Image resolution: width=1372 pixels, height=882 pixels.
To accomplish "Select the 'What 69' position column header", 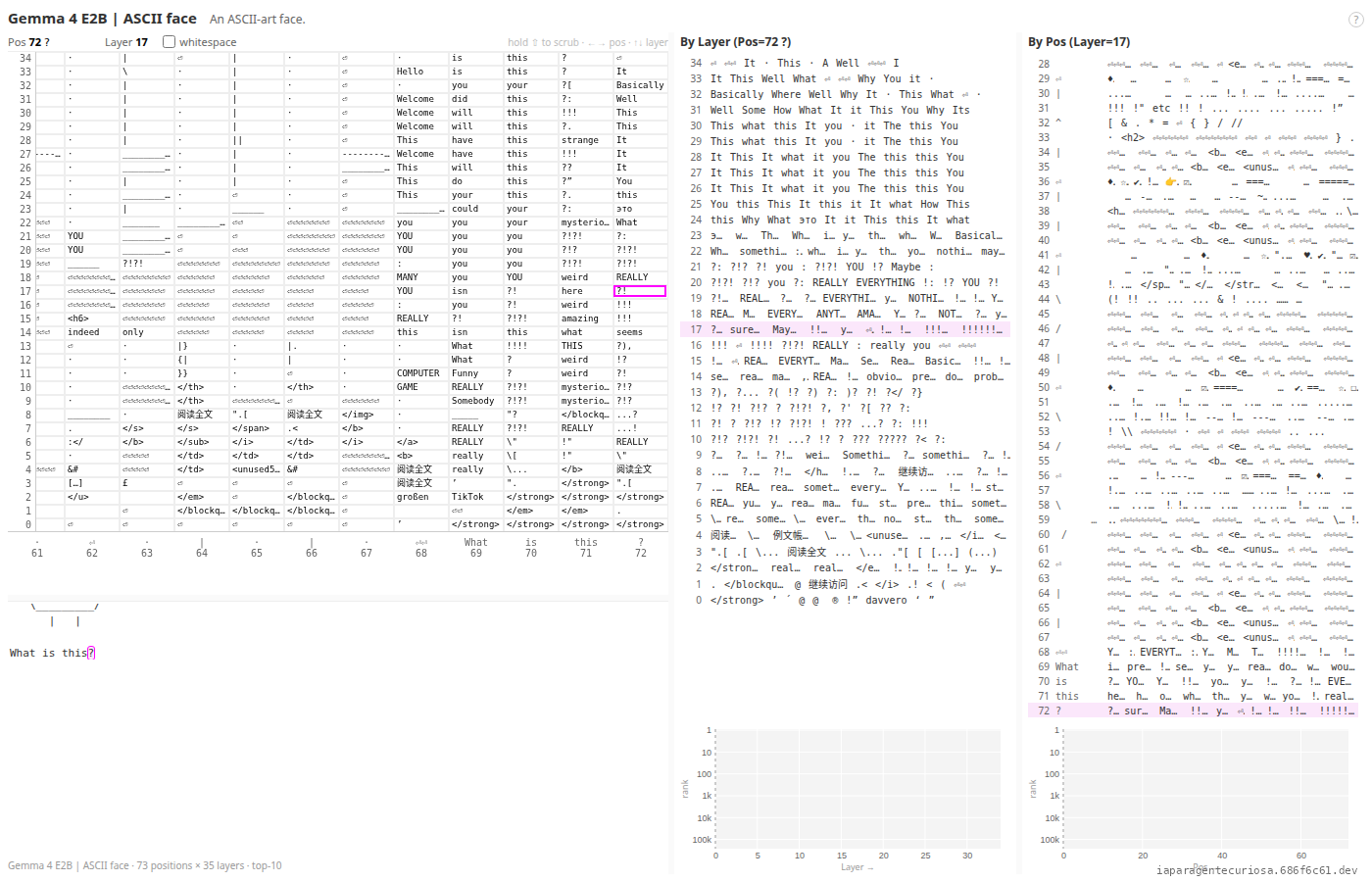I will coord(476,548).
